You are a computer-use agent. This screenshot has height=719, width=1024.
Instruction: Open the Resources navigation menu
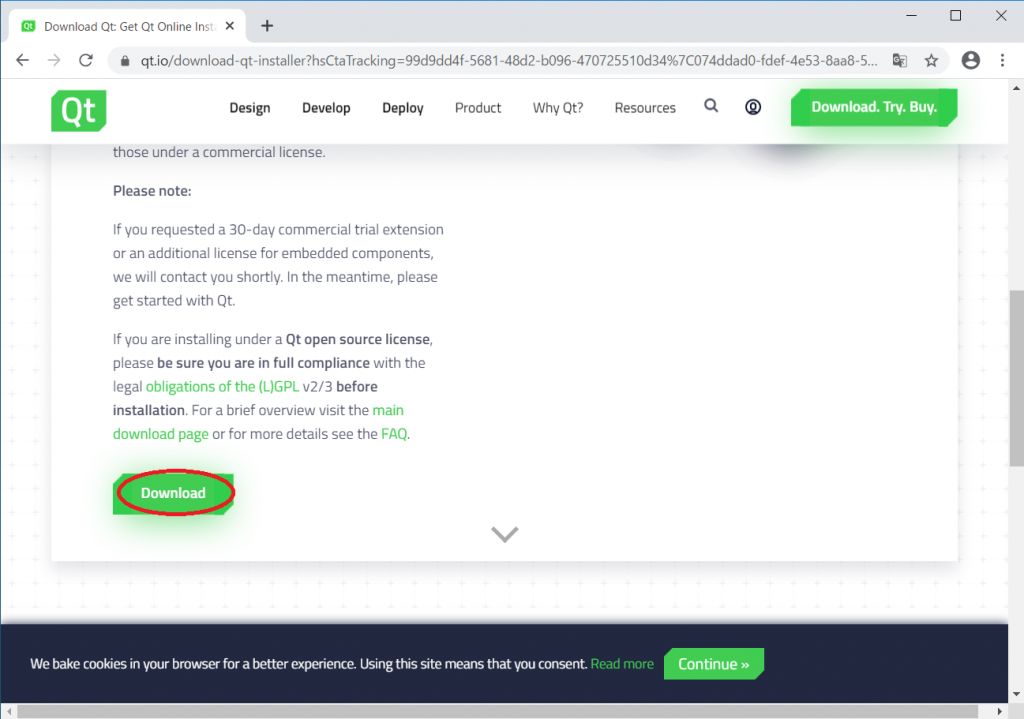(645, 107)
